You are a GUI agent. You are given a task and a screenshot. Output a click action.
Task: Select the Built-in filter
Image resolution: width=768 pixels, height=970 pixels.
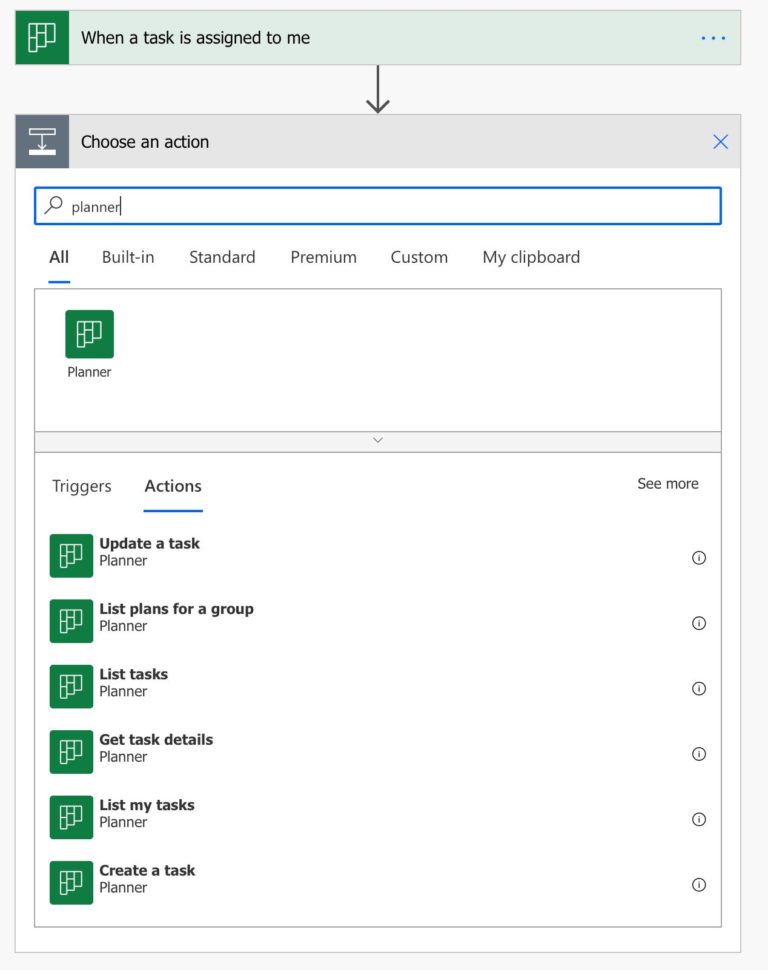[x=127, y=257]
